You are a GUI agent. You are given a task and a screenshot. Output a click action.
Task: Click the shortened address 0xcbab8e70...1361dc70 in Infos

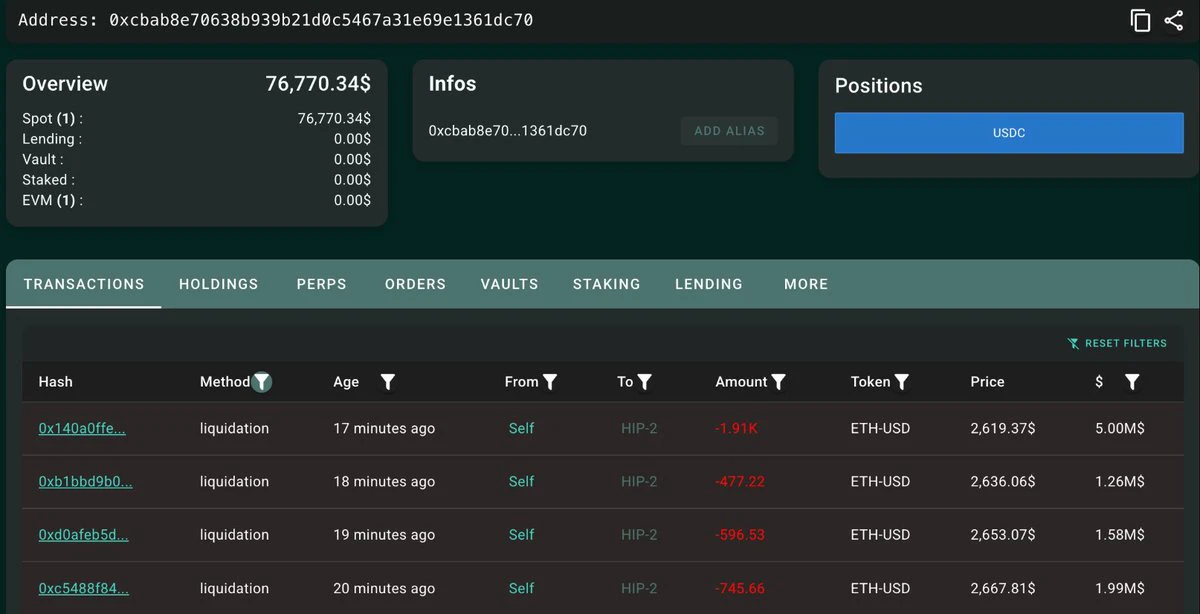point(508,131)
